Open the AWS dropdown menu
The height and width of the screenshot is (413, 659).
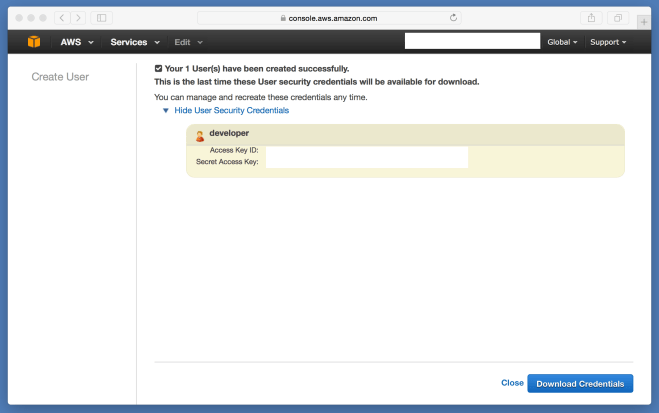point(76,42)
